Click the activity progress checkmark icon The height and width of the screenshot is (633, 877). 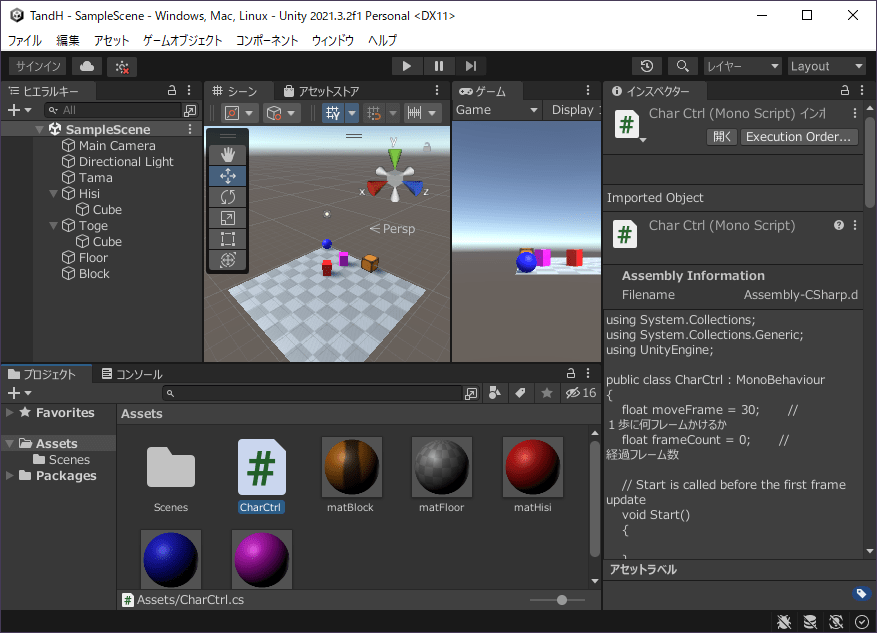pyautogui.click(x=862, y=622)
